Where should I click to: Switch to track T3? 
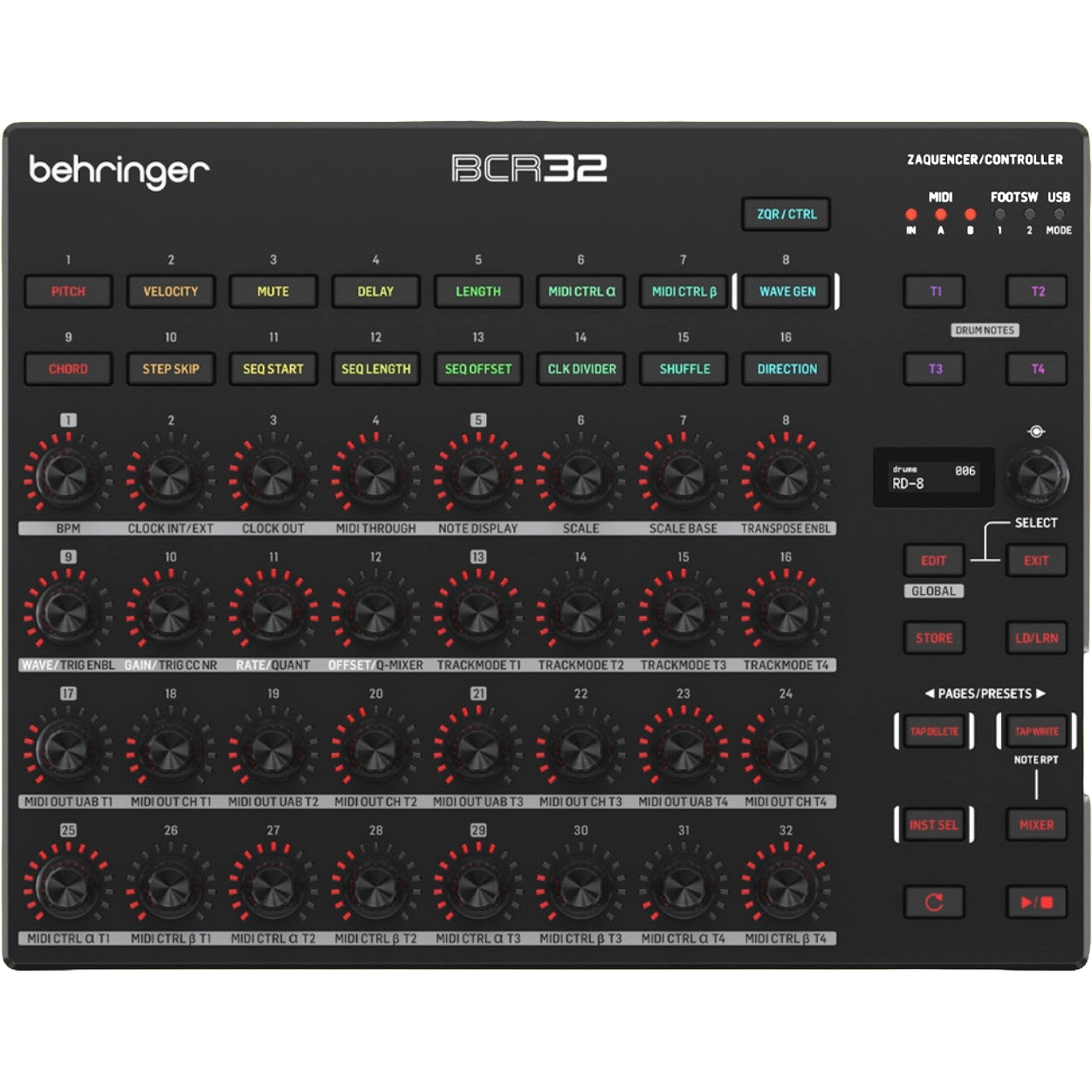click(x=934, y=369)
